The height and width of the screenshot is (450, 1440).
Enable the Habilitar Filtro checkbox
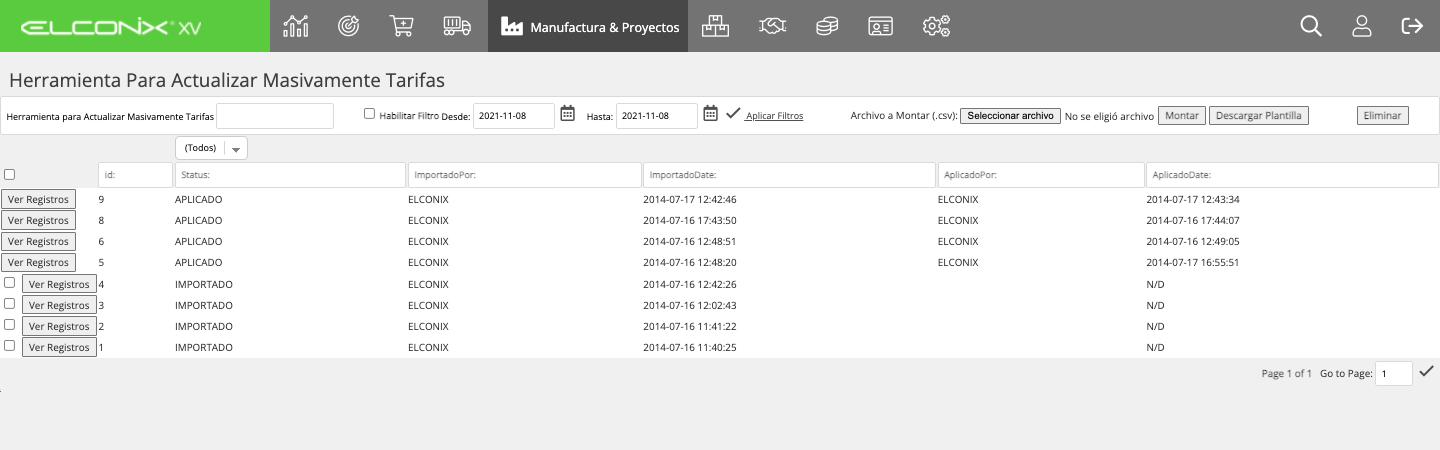coord(369,114)
